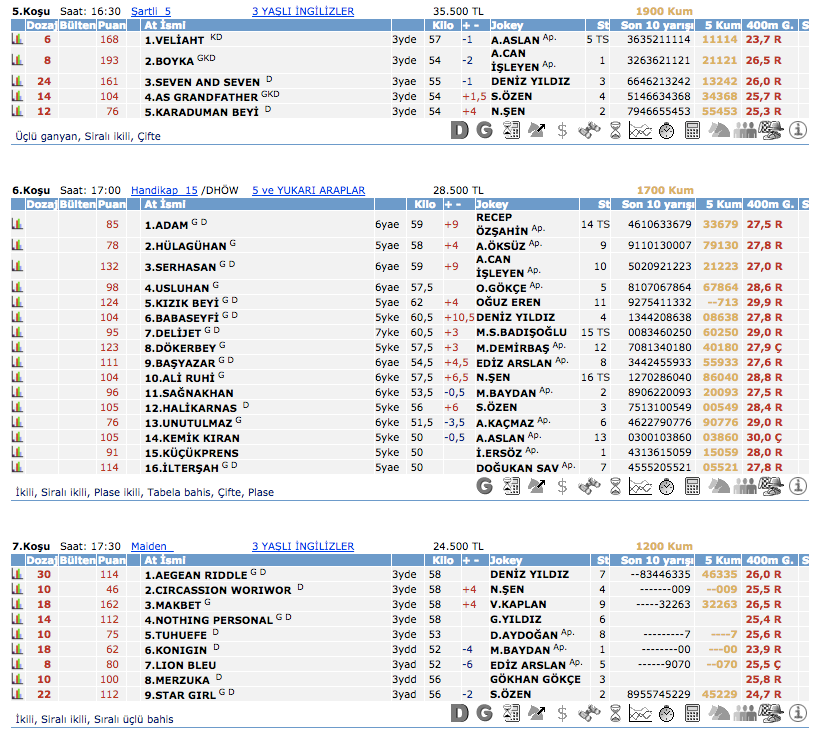Click the line chart icon under race 6
This screenshot has height=746, width=824.
640,486
